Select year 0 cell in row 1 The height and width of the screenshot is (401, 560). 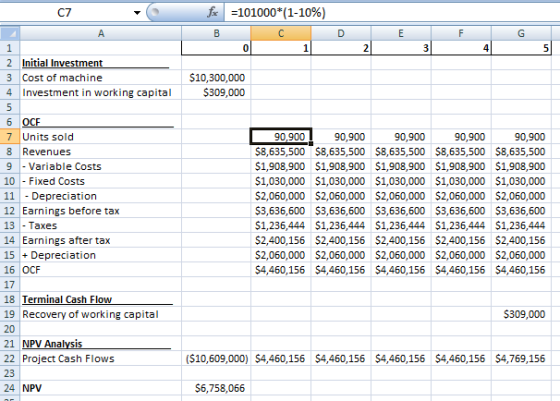[216, 48]
